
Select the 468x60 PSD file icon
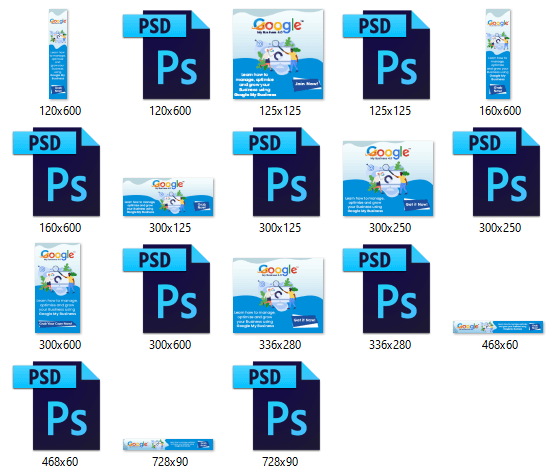coord(56,406)
